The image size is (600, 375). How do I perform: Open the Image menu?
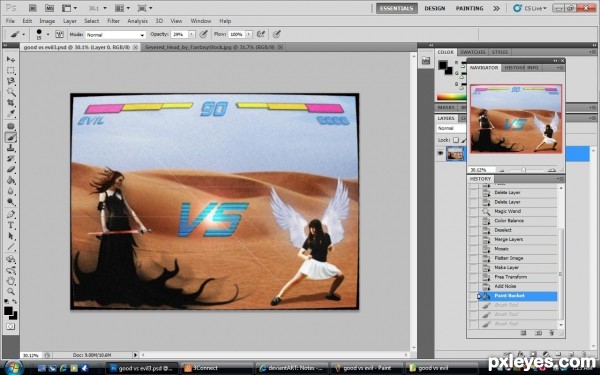pyautogui.click(x=47, y=21)
